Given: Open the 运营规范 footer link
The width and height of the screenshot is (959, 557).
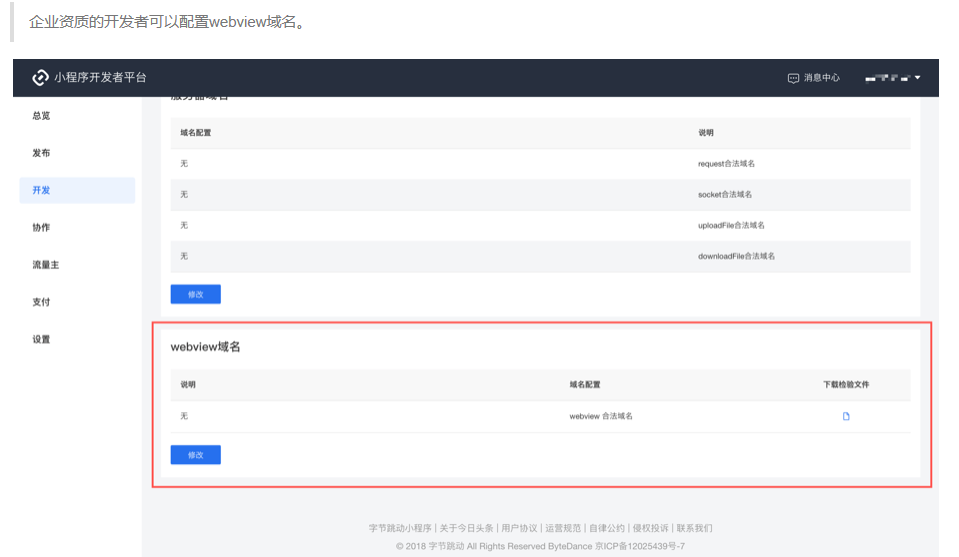Looking at the screenshot, I should pos(563,528).
